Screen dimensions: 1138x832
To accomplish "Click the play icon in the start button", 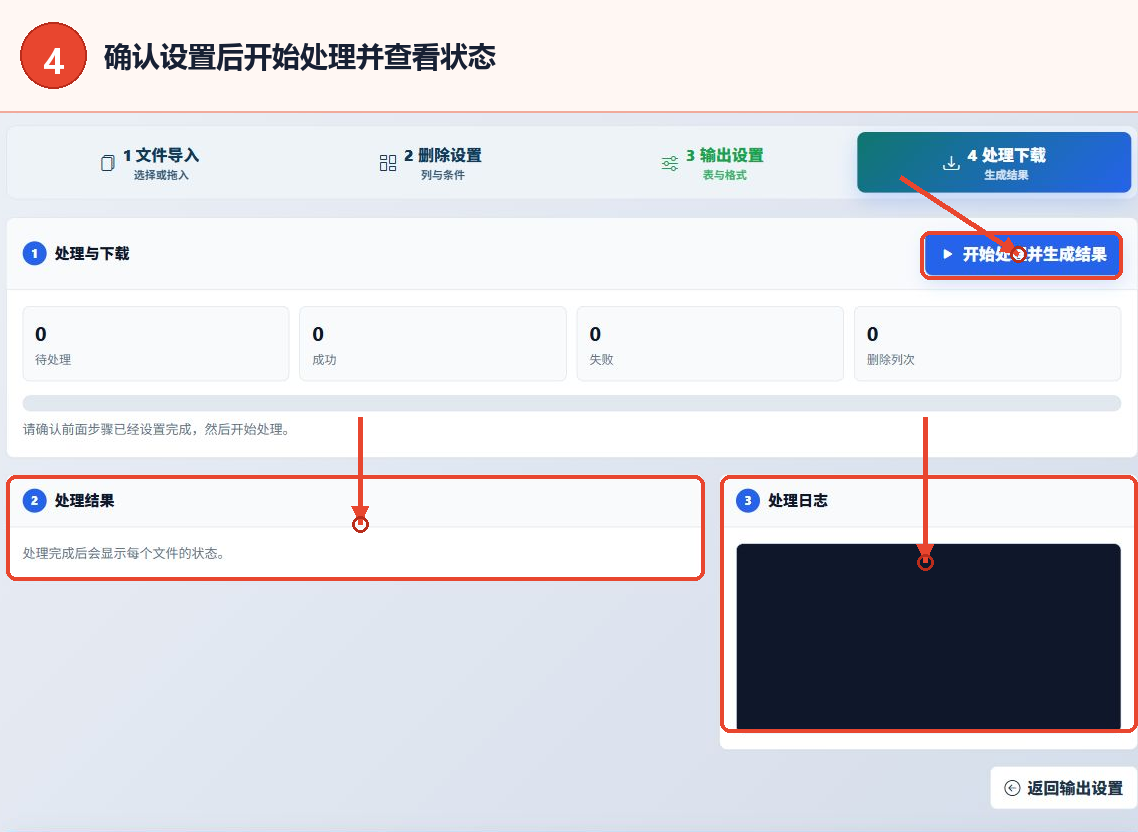I will [947, 254].
